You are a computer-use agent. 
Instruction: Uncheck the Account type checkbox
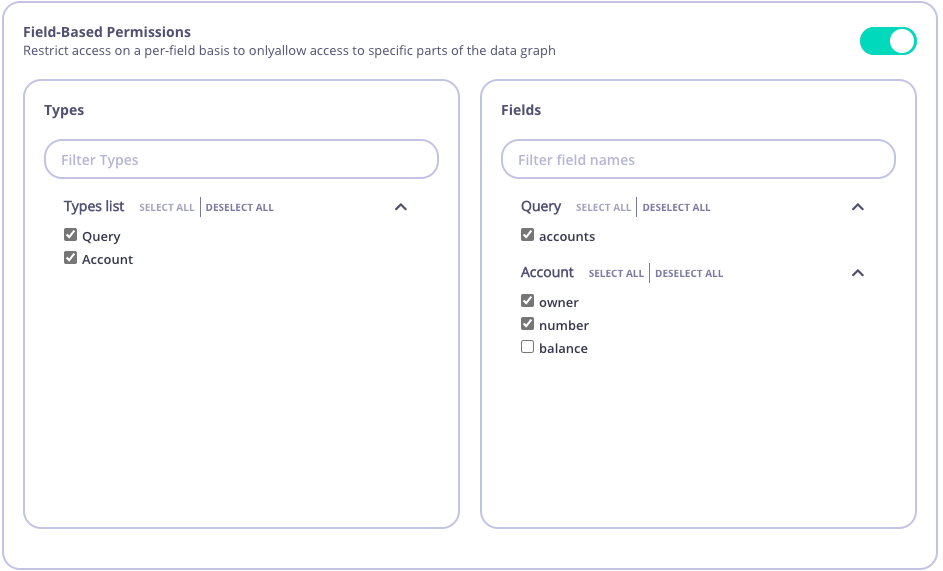point(70,258)
